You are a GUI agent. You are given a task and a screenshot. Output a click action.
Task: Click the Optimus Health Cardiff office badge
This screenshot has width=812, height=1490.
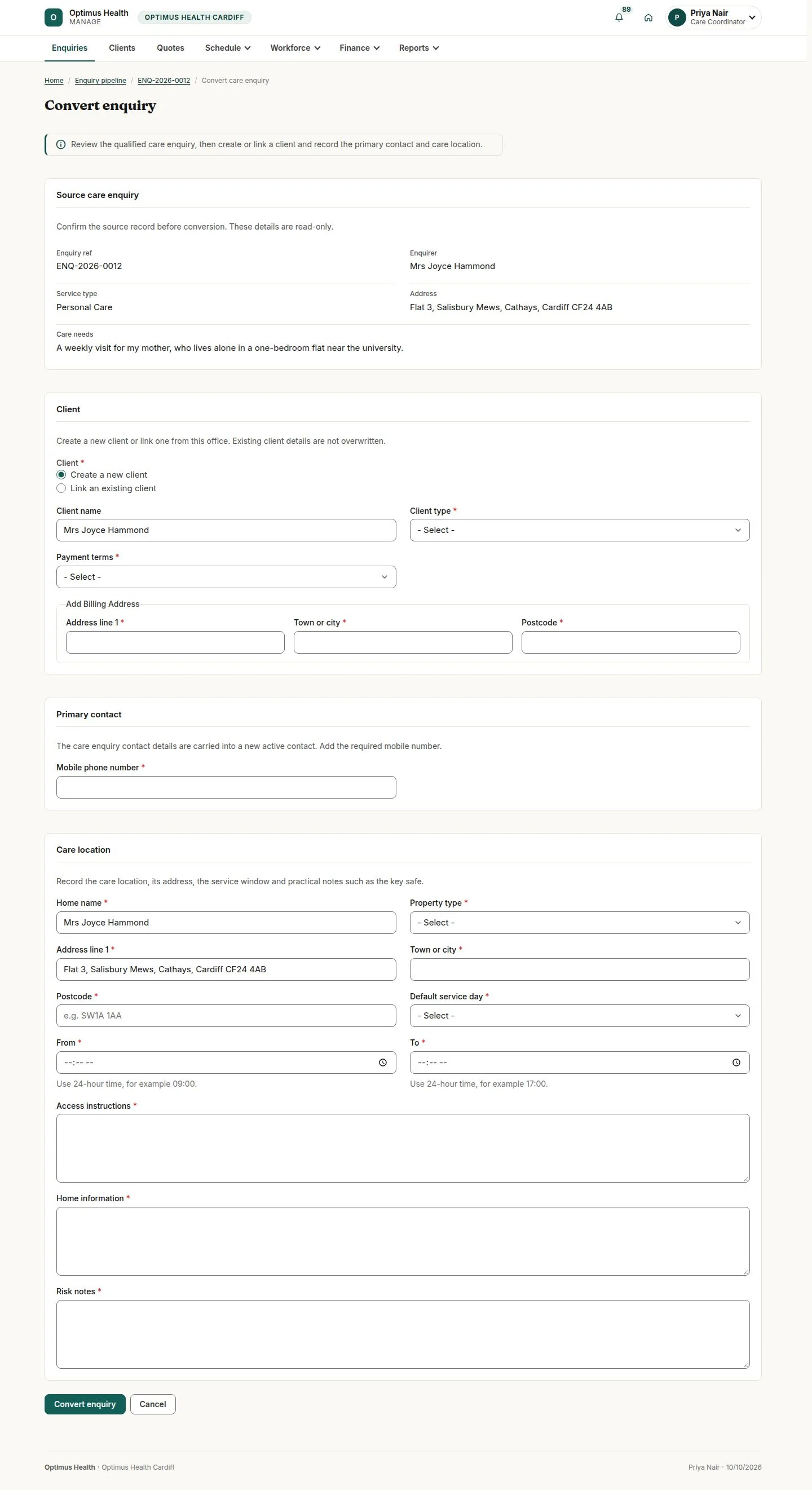(x=195, y=17)
